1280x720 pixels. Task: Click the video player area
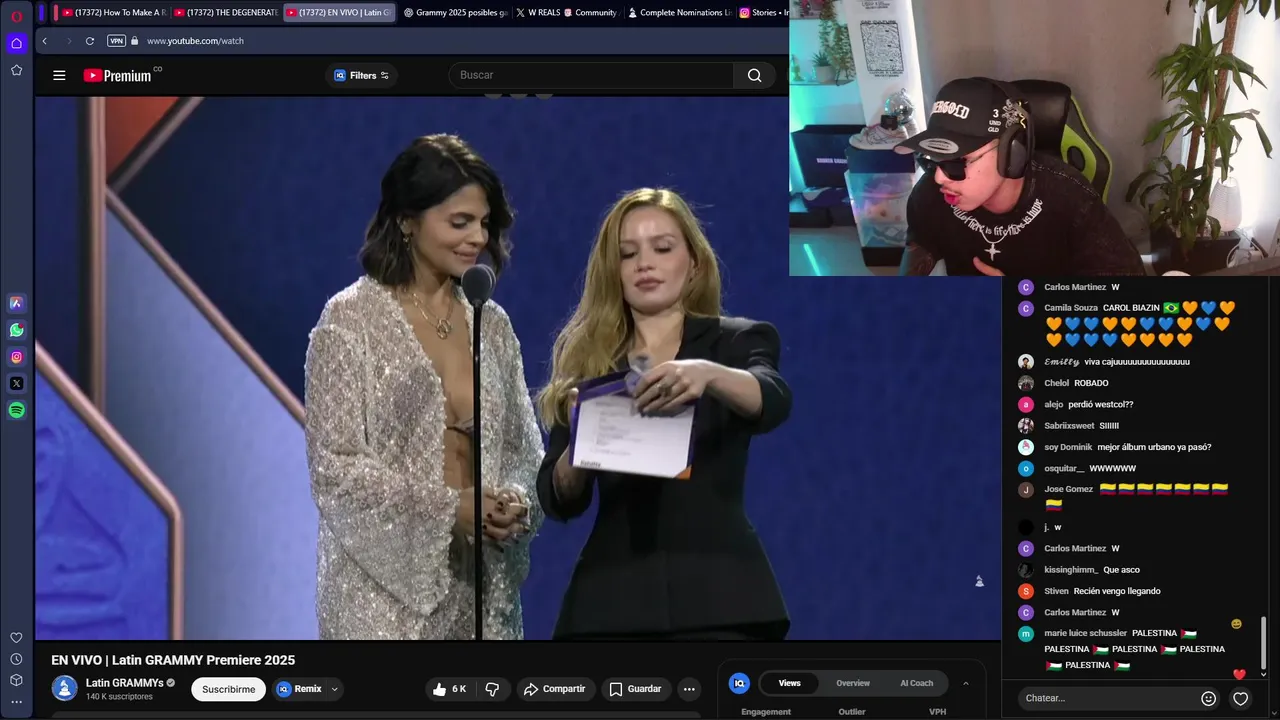518,368
